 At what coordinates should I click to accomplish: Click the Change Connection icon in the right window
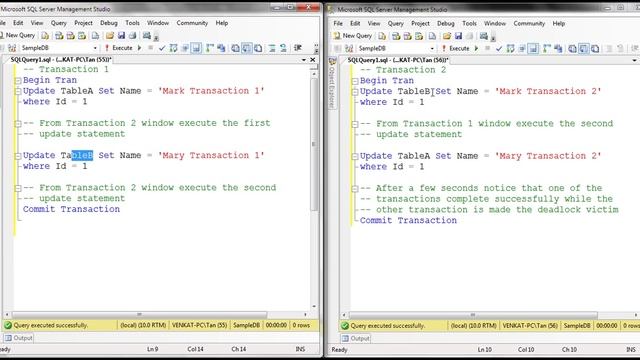349,48
